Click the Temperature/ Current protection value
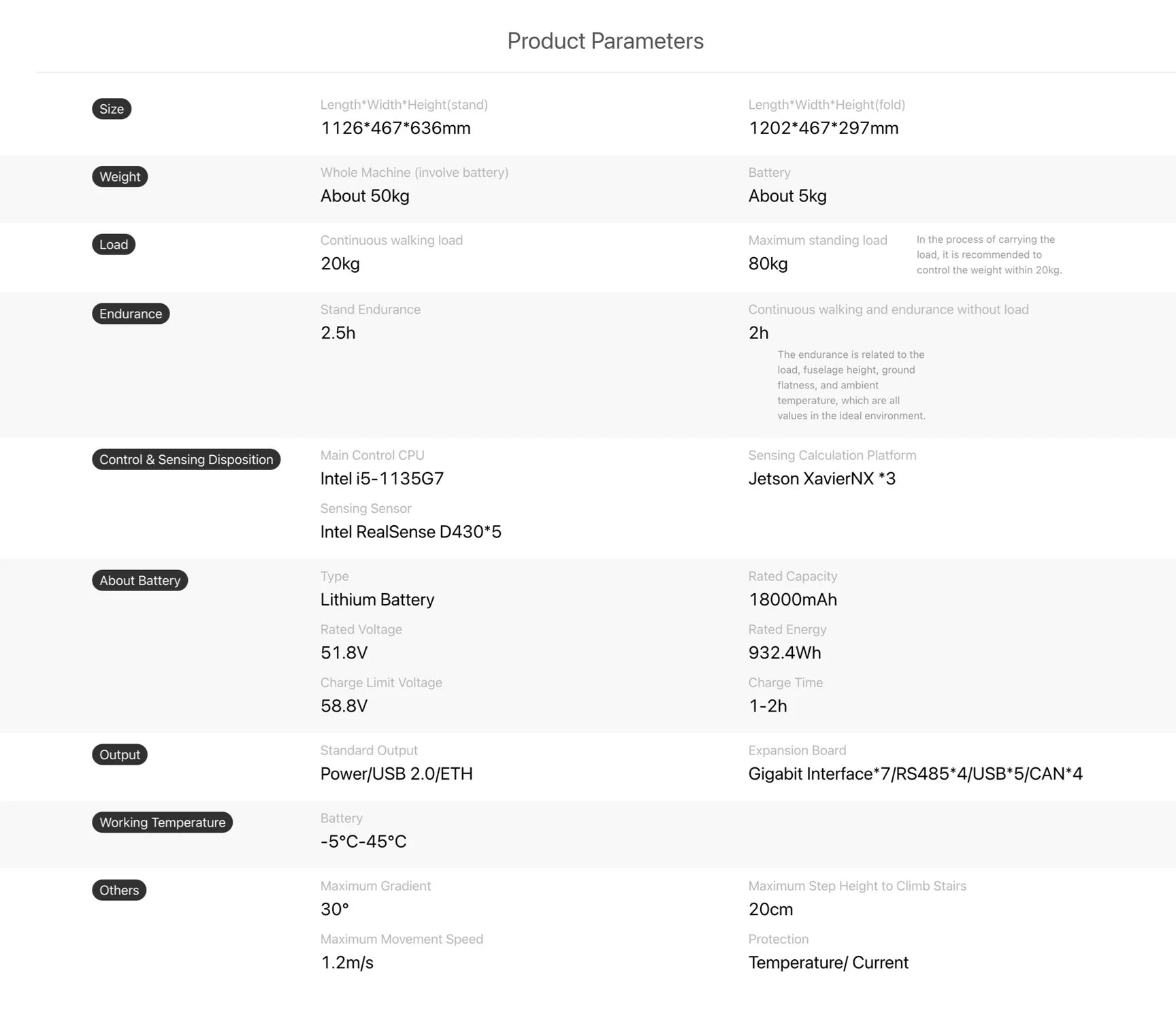This screenshot has width=1176, height=1032. click(x=828, y=963)
